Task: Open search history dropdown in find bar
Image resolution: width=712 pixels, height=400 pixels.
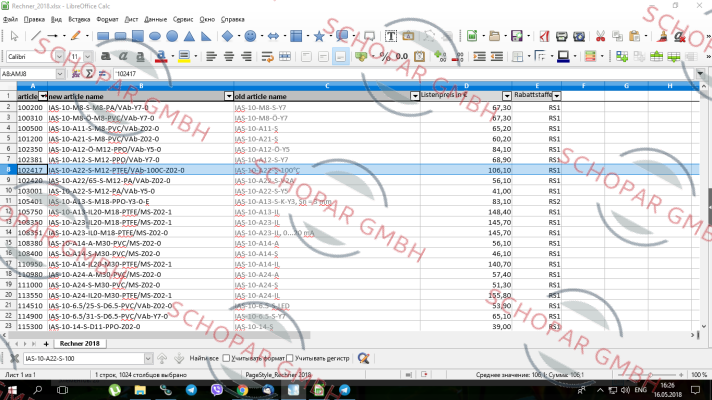Action: coord(148,358)
